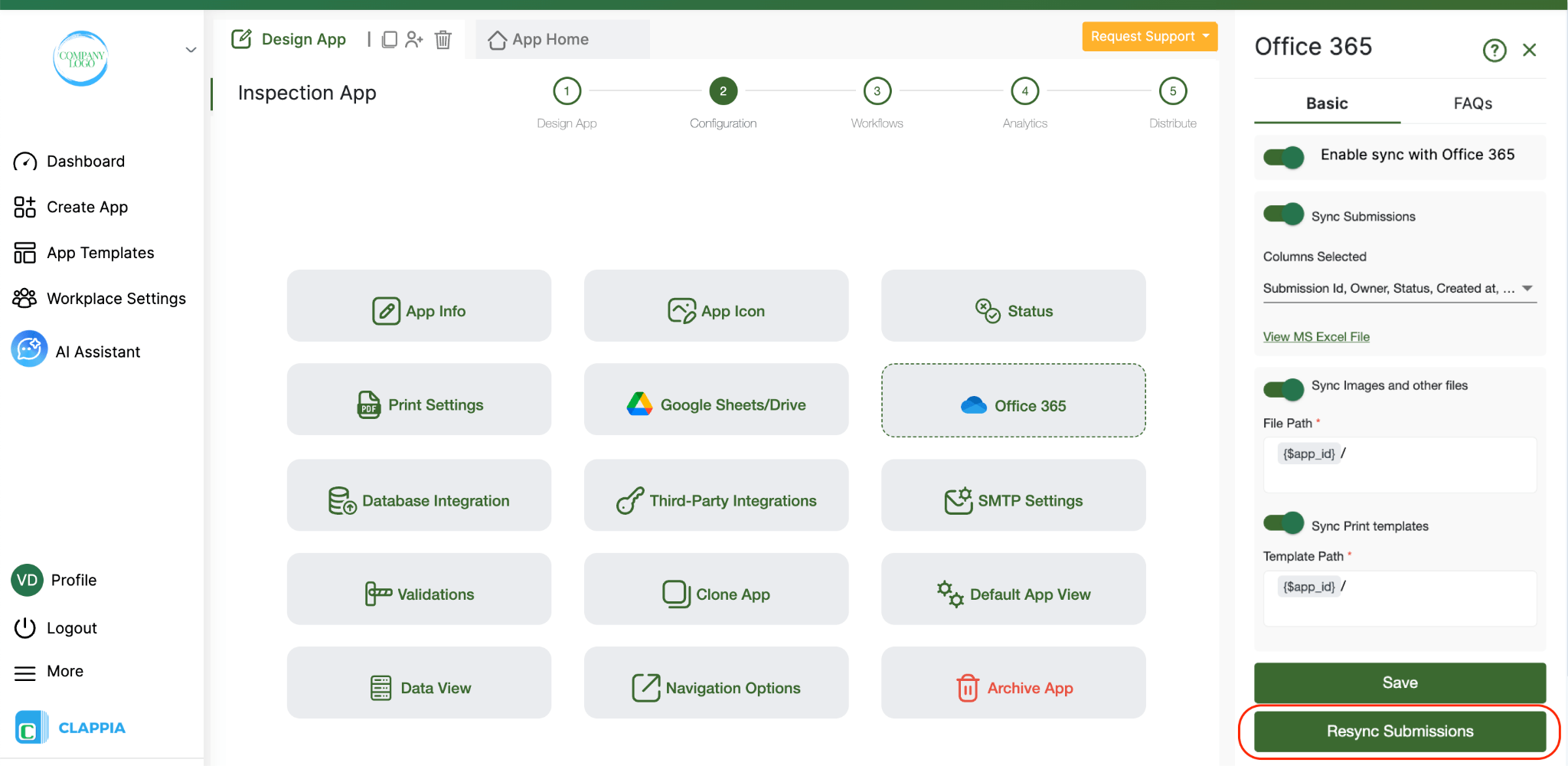Viewport: 1568px width, 766px height.
Task: Go to step 5 Distribute
Action: (1173, 91)
